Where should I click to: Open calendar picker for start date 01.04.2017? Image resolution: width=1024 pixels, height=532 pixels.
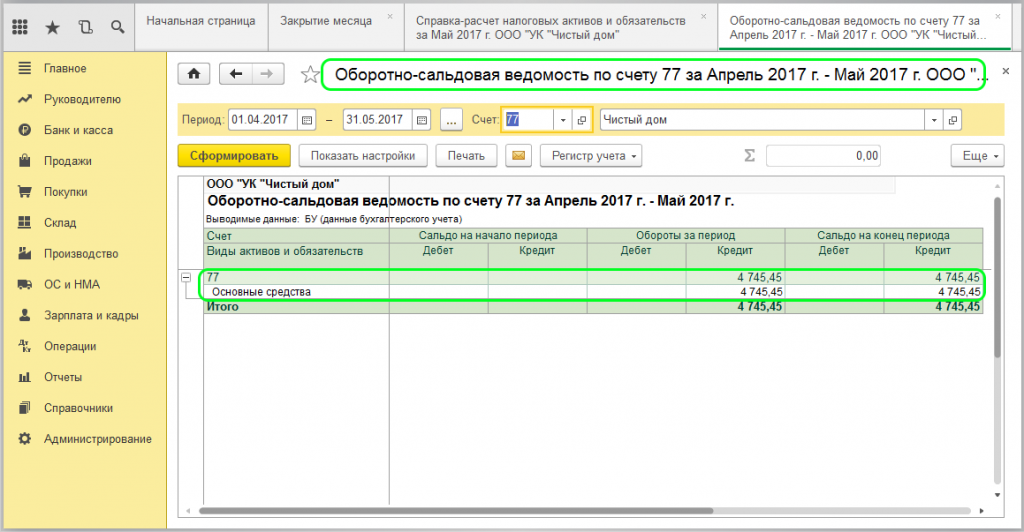pyautogui.click(x=307, y=120)
